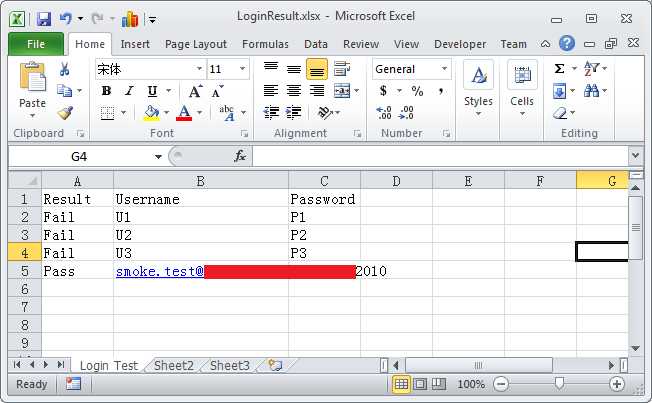The height and width of the screenshot is (403, 652).
Task: Customize Quick Access Toolbar dropdown
Action: point(153,20)
